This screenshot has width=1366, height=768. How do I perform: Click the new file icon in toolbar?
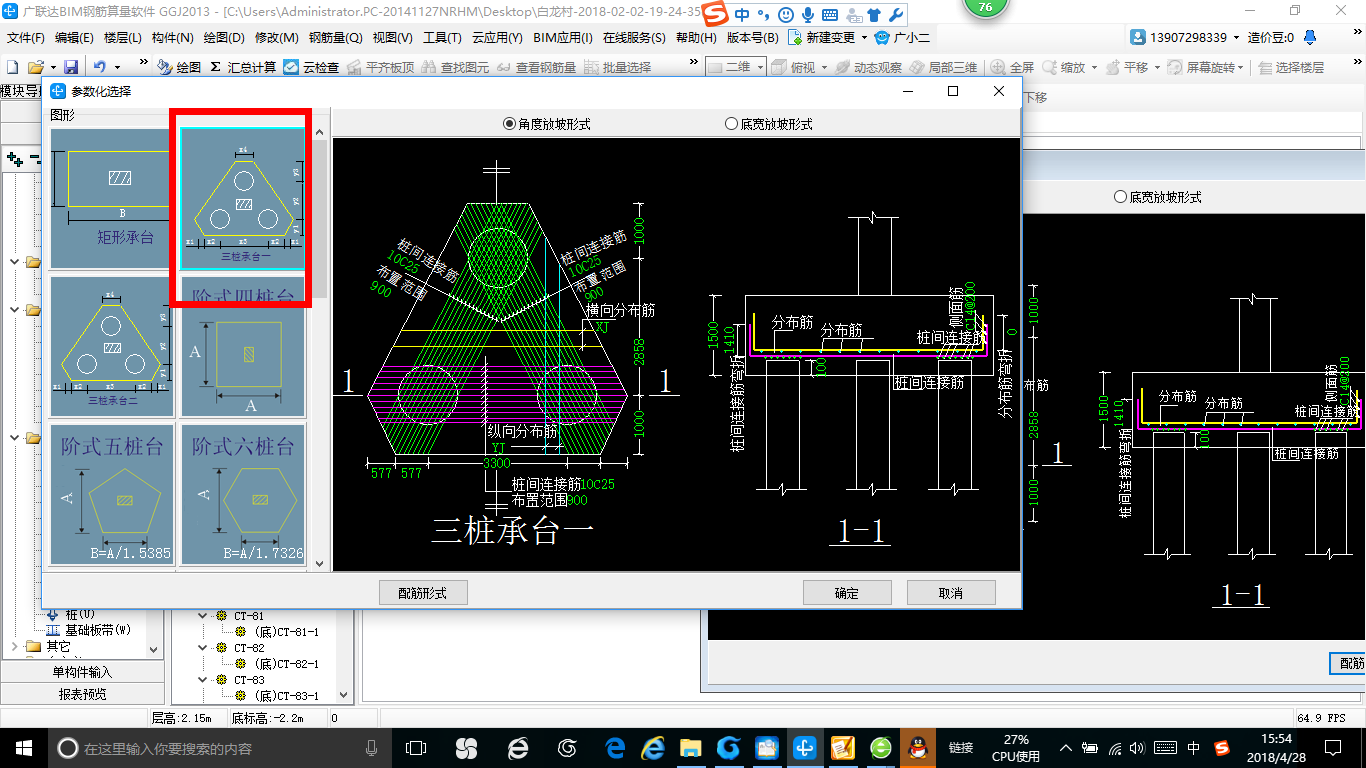click(x=13, y=67)
